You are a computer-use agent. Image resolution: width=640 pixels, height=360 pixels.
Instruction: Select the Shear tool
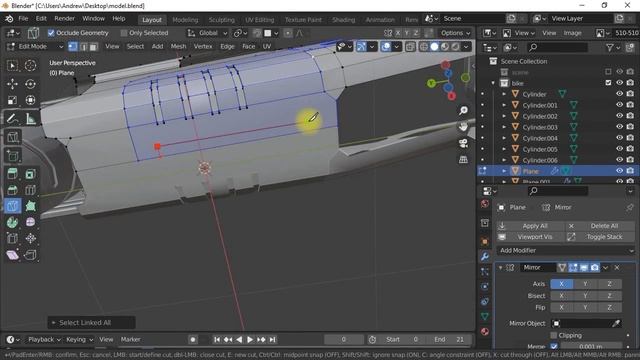[x=13, y=255]
